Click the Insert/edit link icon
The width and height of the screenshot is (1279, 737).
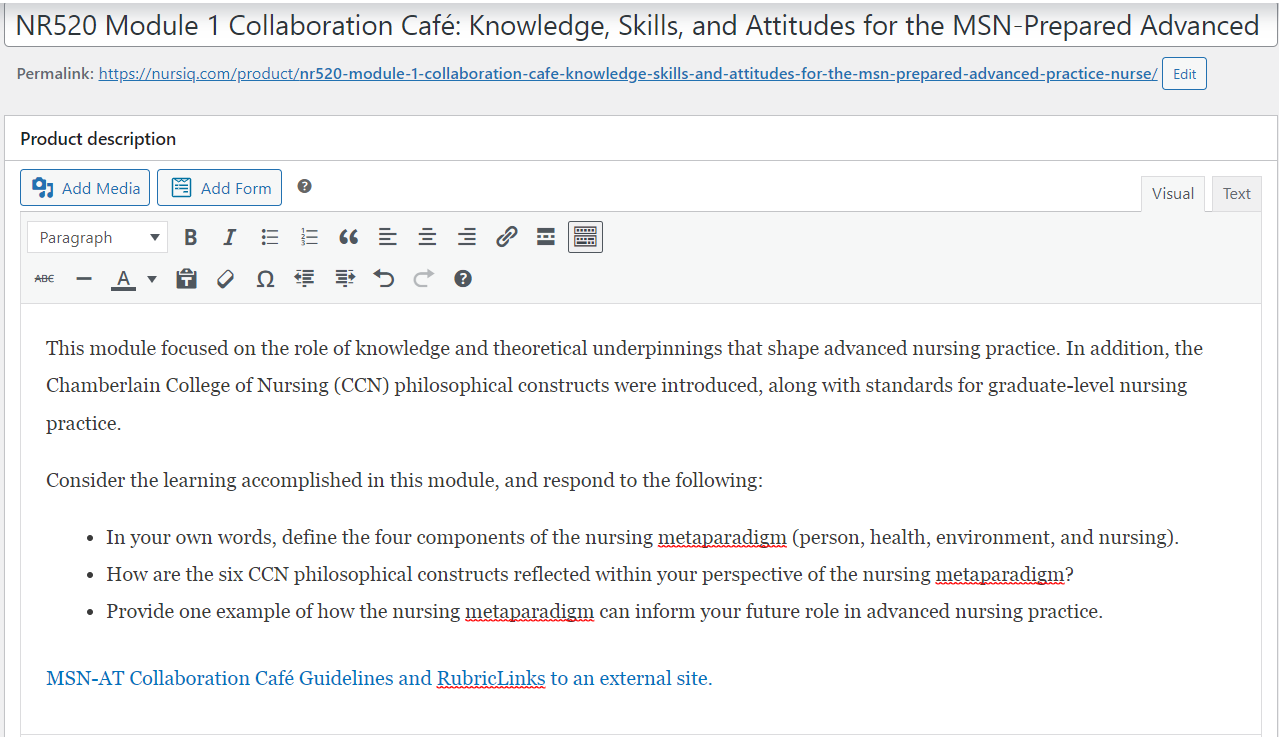(x=507, y=237)
